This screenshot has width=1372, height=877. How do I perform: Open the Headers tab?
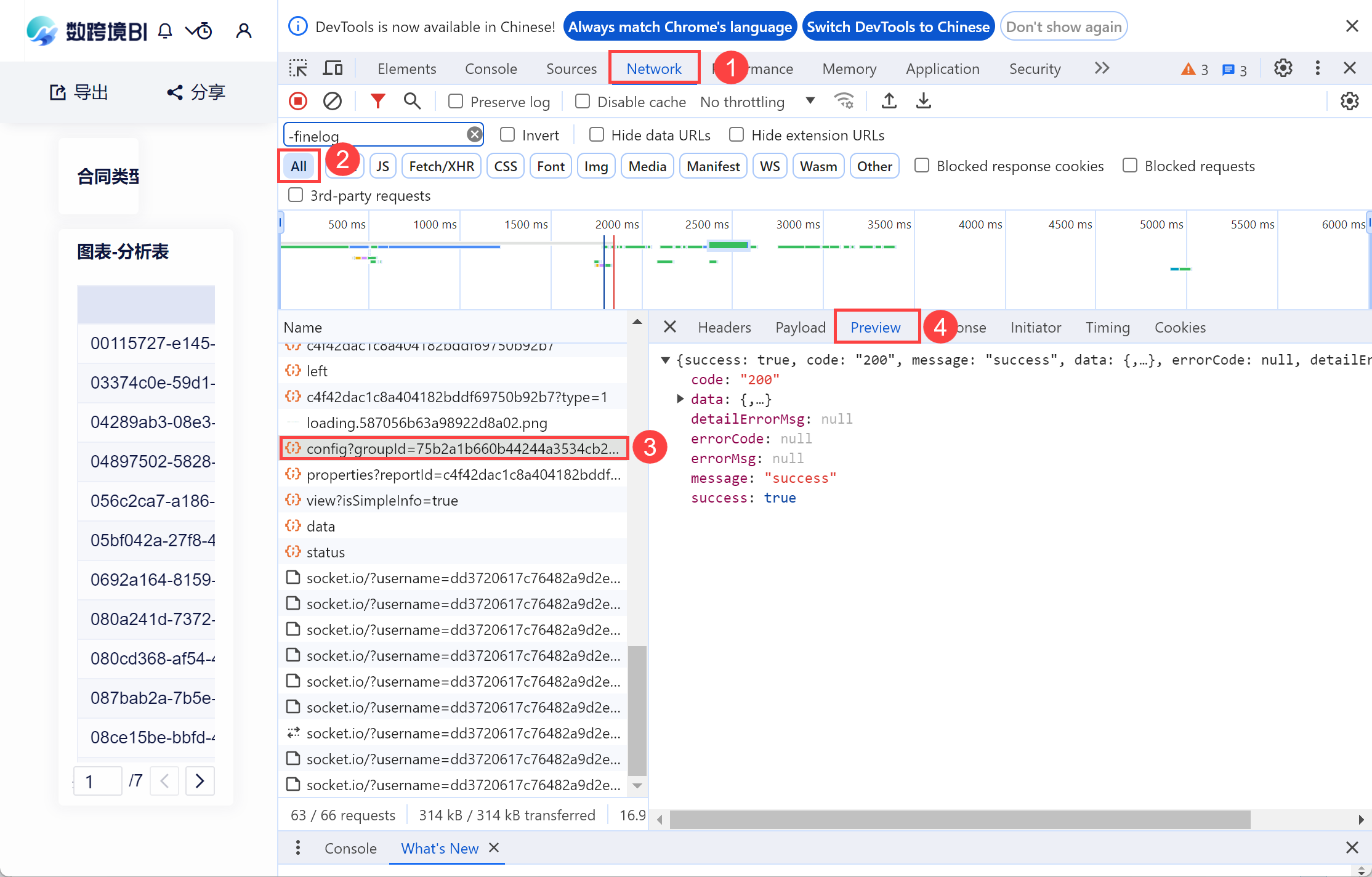tap(724, 328)
